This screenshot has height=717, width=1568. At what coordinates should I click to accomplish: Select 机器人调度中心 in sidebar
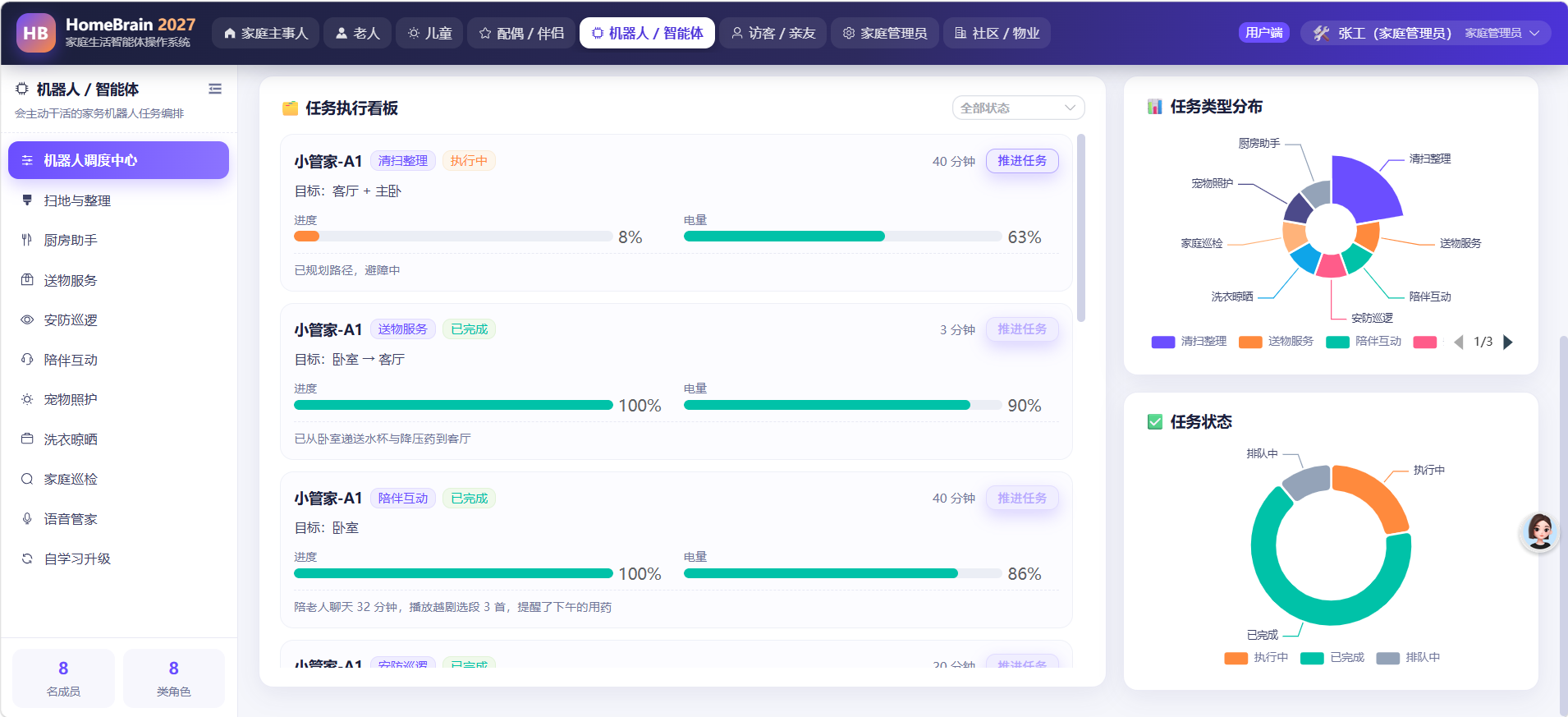[x=118, y=160]
